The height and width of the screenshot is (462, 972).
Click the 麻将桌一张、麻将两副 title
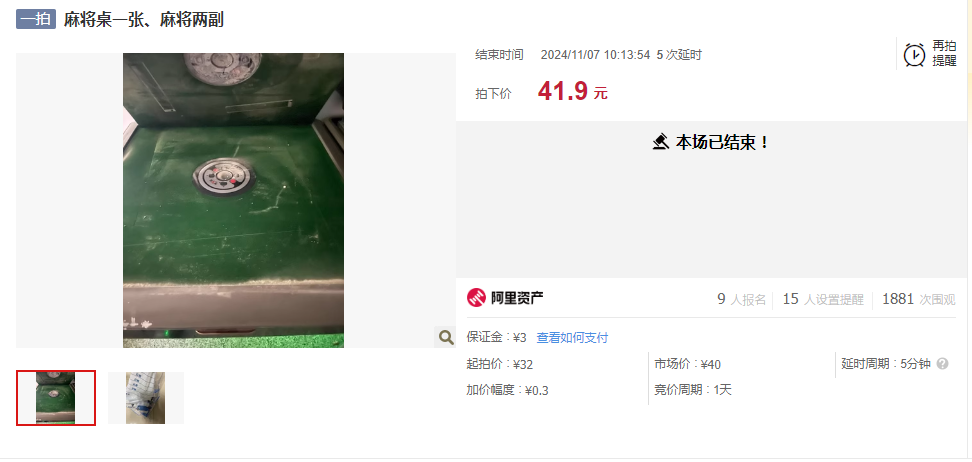coord(144,20)
